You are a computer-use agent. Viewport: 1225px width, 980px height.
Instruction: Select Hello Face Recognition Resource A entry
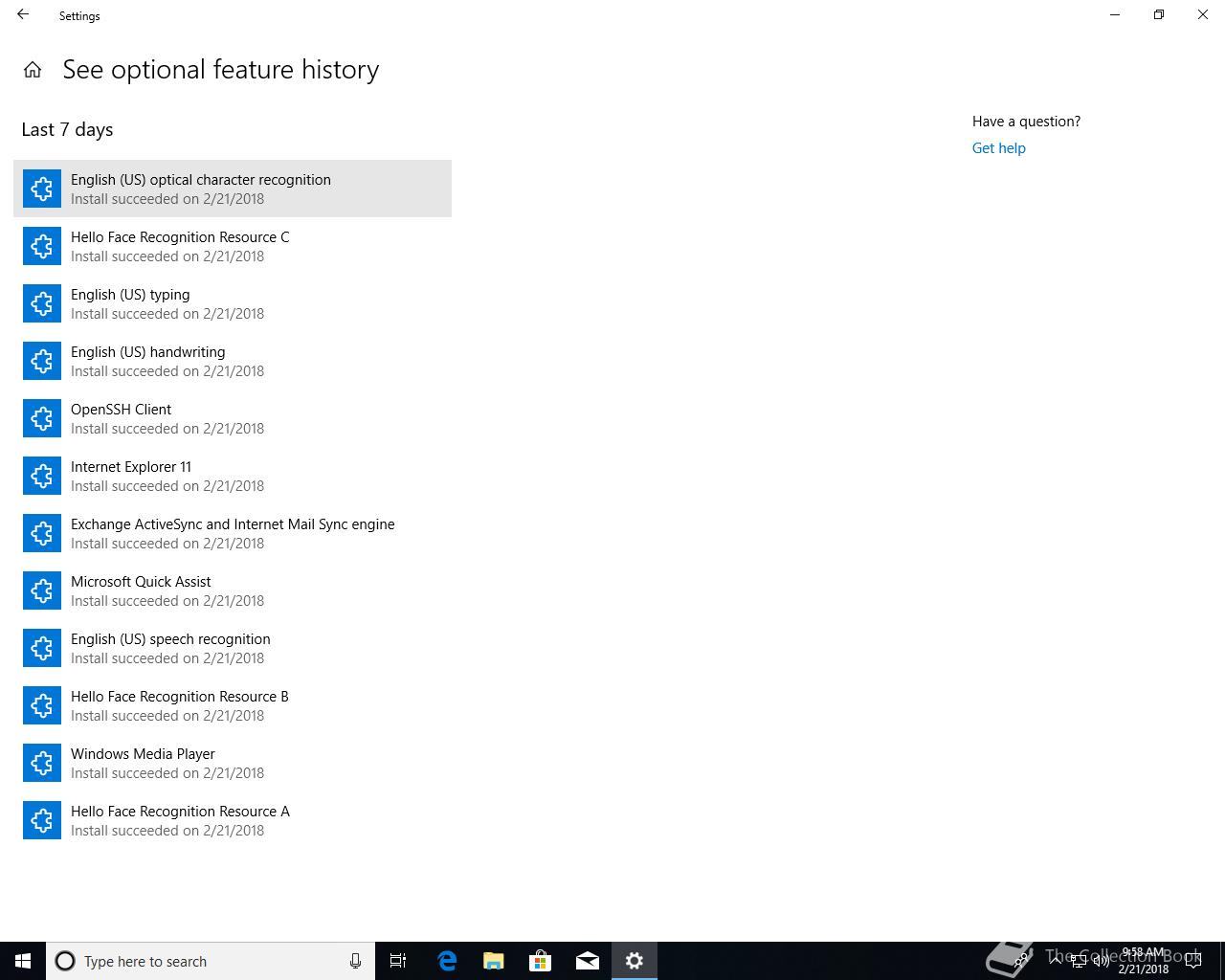[233, 820]
